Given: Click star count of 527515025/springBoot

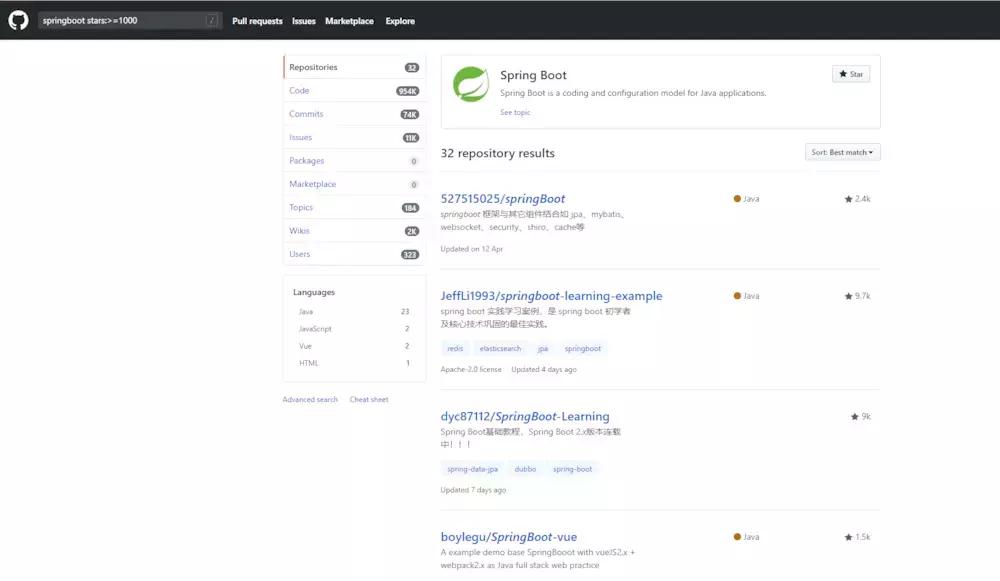Looking at the screenshot, I should (x=858, y=199).
